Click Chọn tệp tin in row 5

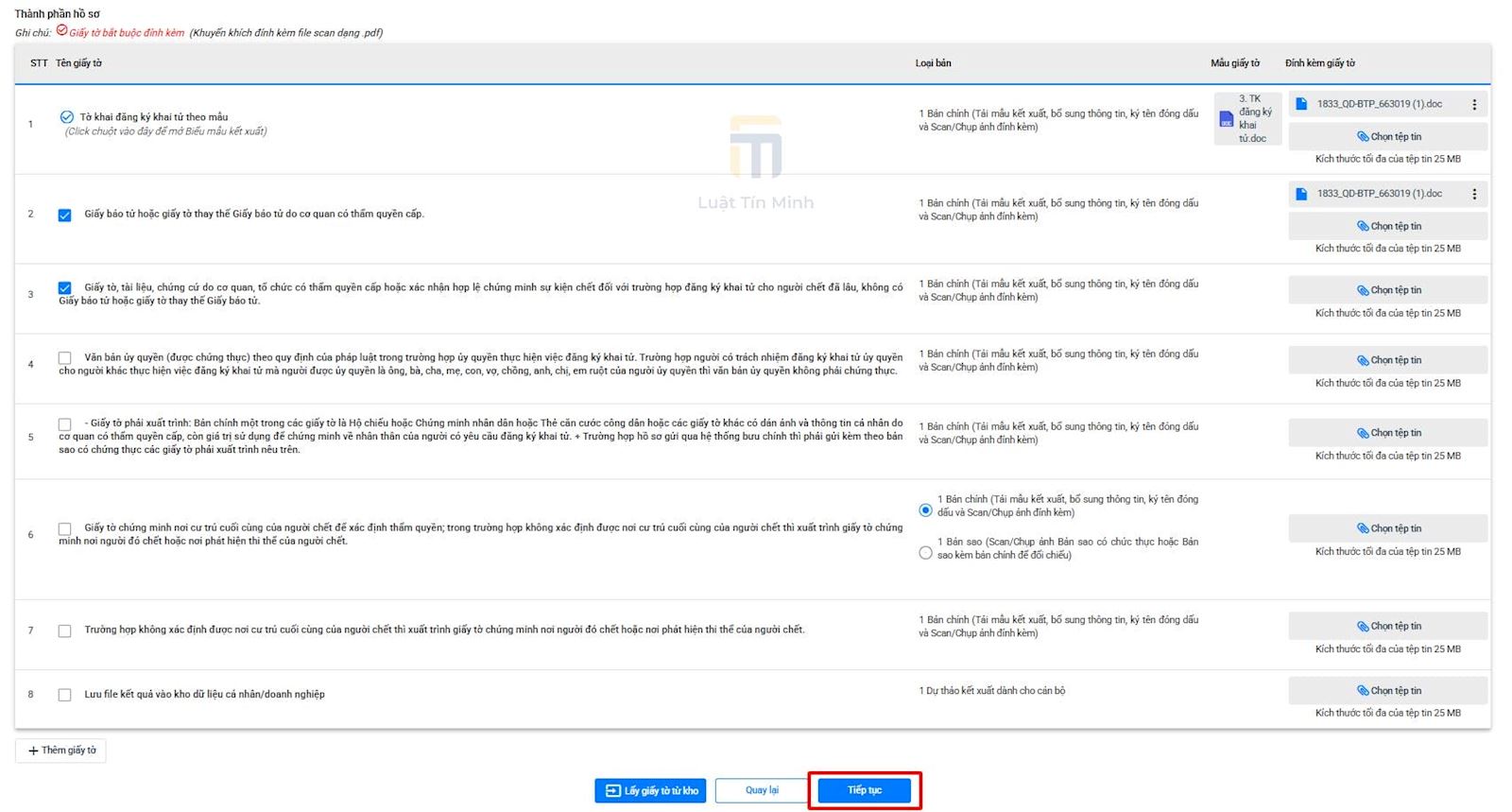tap(1387, 433)
